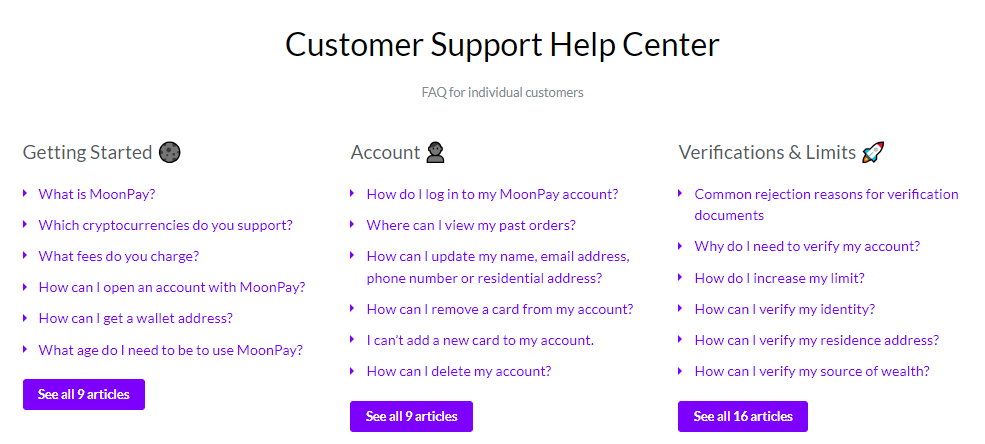This screenshot has width=985, height=444.
Task: Open 'How can I verify my source of wealth?'
Action: tap(812, 371)
